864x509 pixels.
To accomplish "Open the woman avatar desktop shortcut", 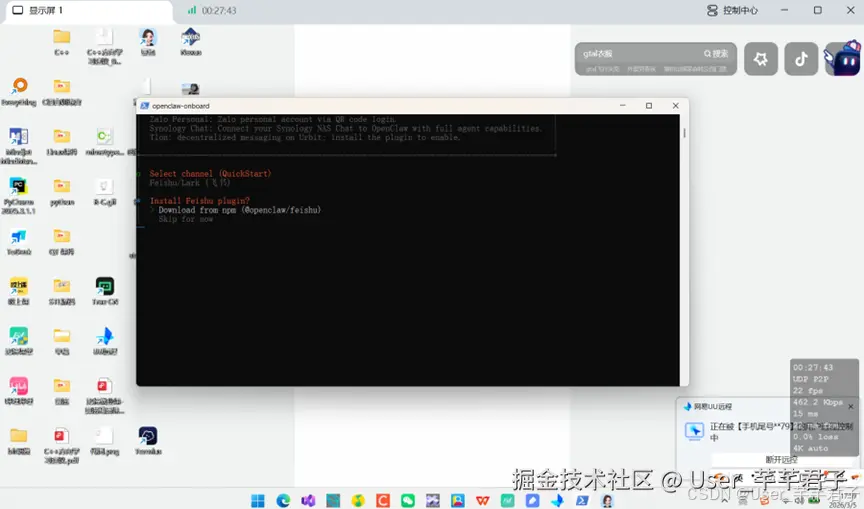I will (148, 42).
